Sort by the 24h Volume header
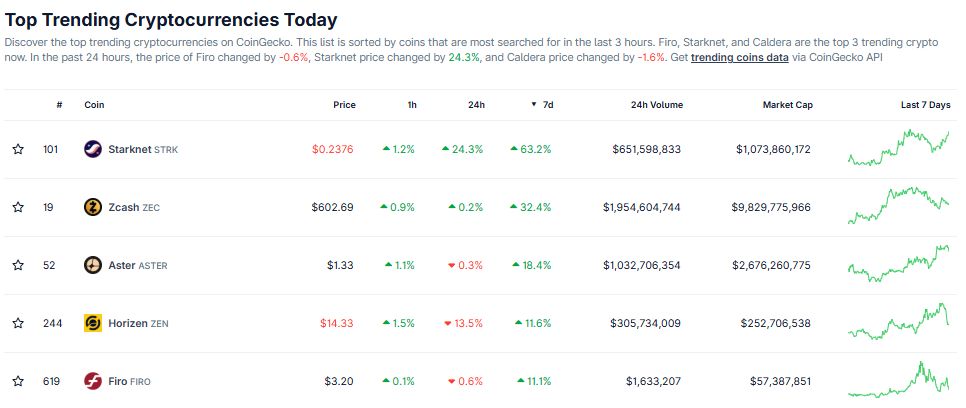Image resolution: width=966 pixels, height=408 pixels. pos(656,105)
